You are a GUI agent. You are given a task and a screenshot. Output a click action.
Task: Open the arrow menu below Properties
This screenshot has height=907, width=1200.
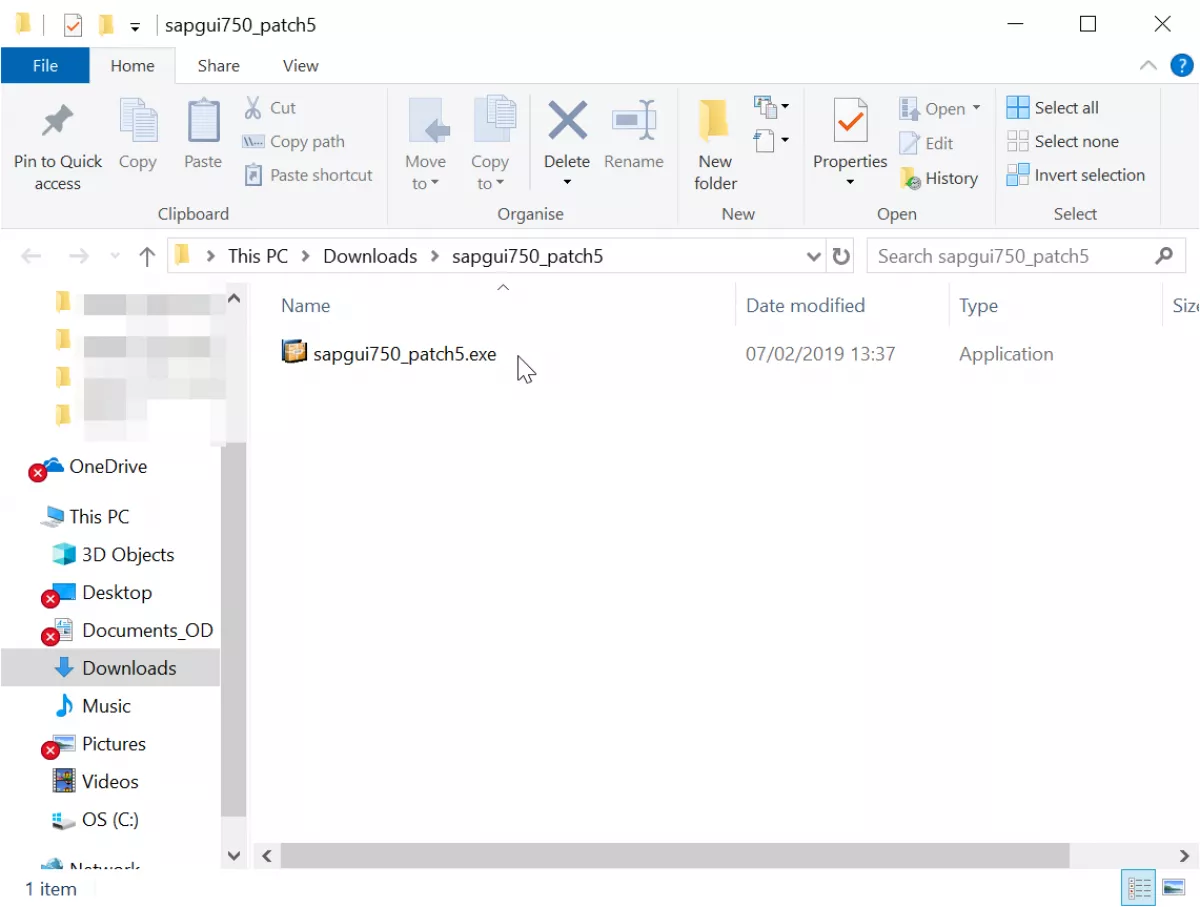850,182
